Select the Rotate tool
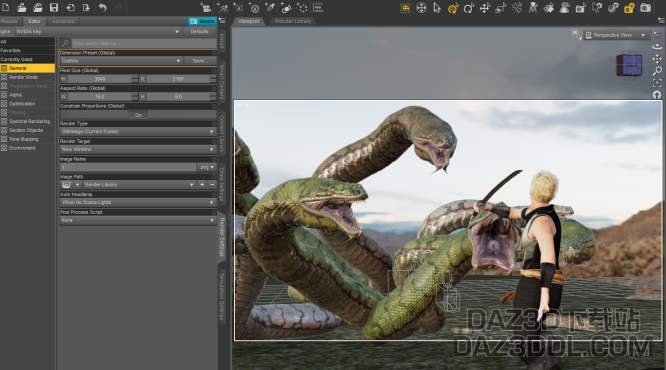666x370 pixels. 469,8
